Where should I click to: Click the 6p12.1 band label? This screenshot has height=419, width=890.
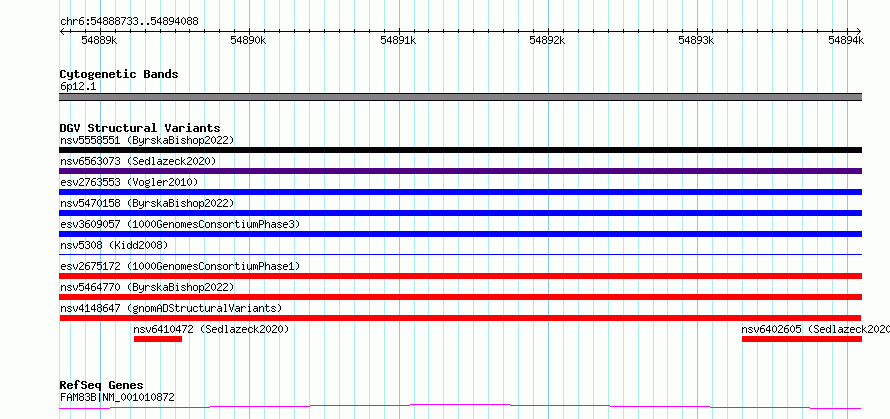(78, 86)
